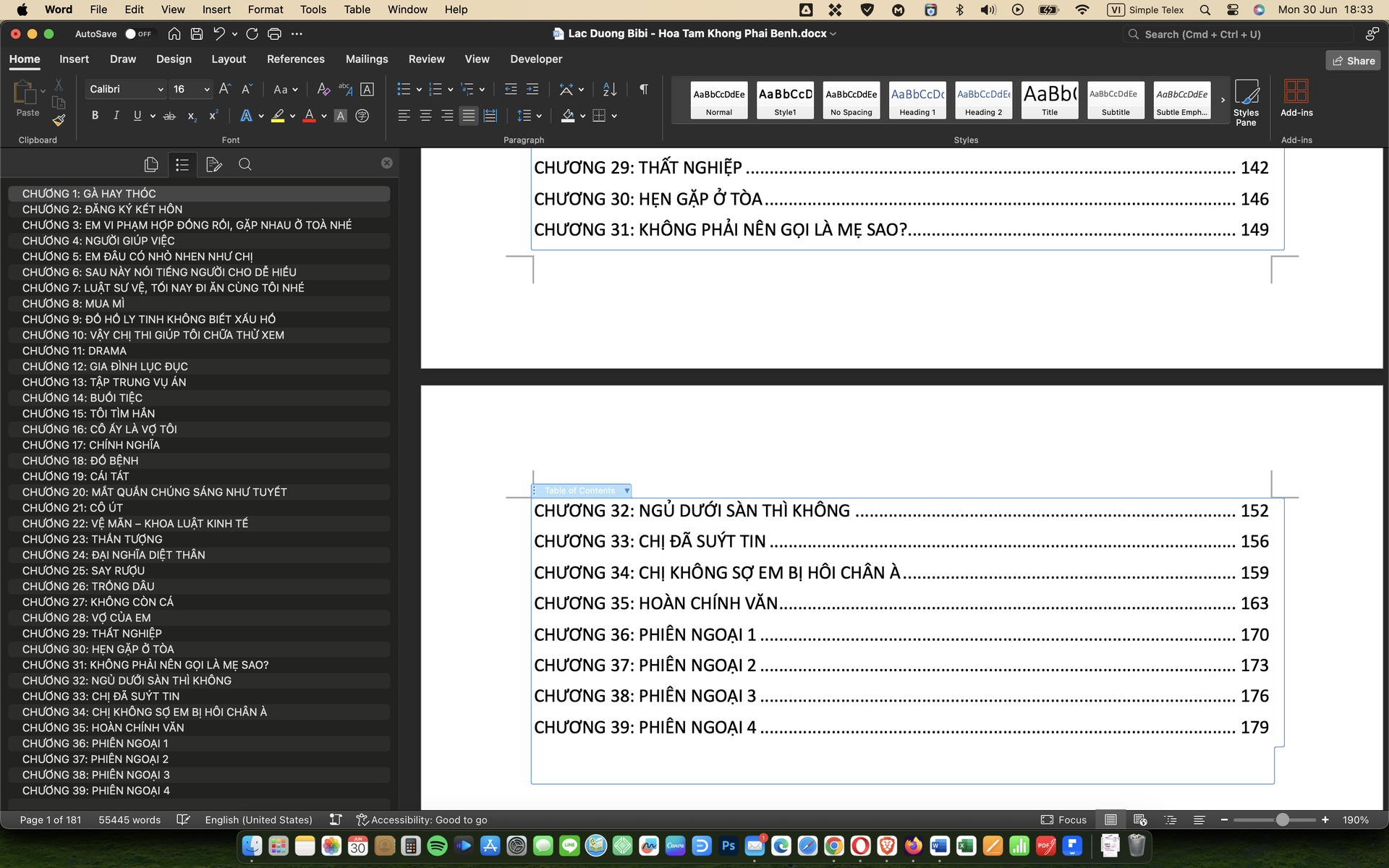1389x868 pixels.
Task: Jump to CHƯƠNG 20 in navigation pane
Action: click(x=154, y=492)
